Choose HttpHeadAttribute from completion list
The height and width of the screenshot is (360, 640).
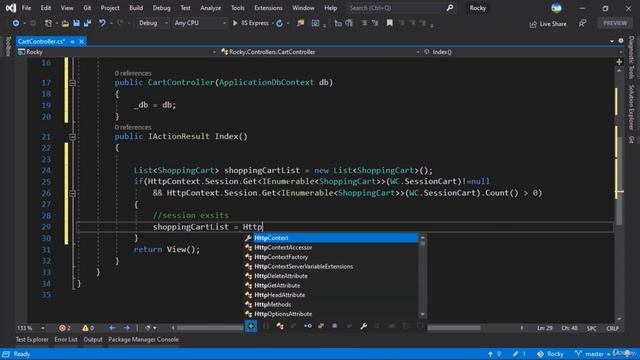point(331,295)
